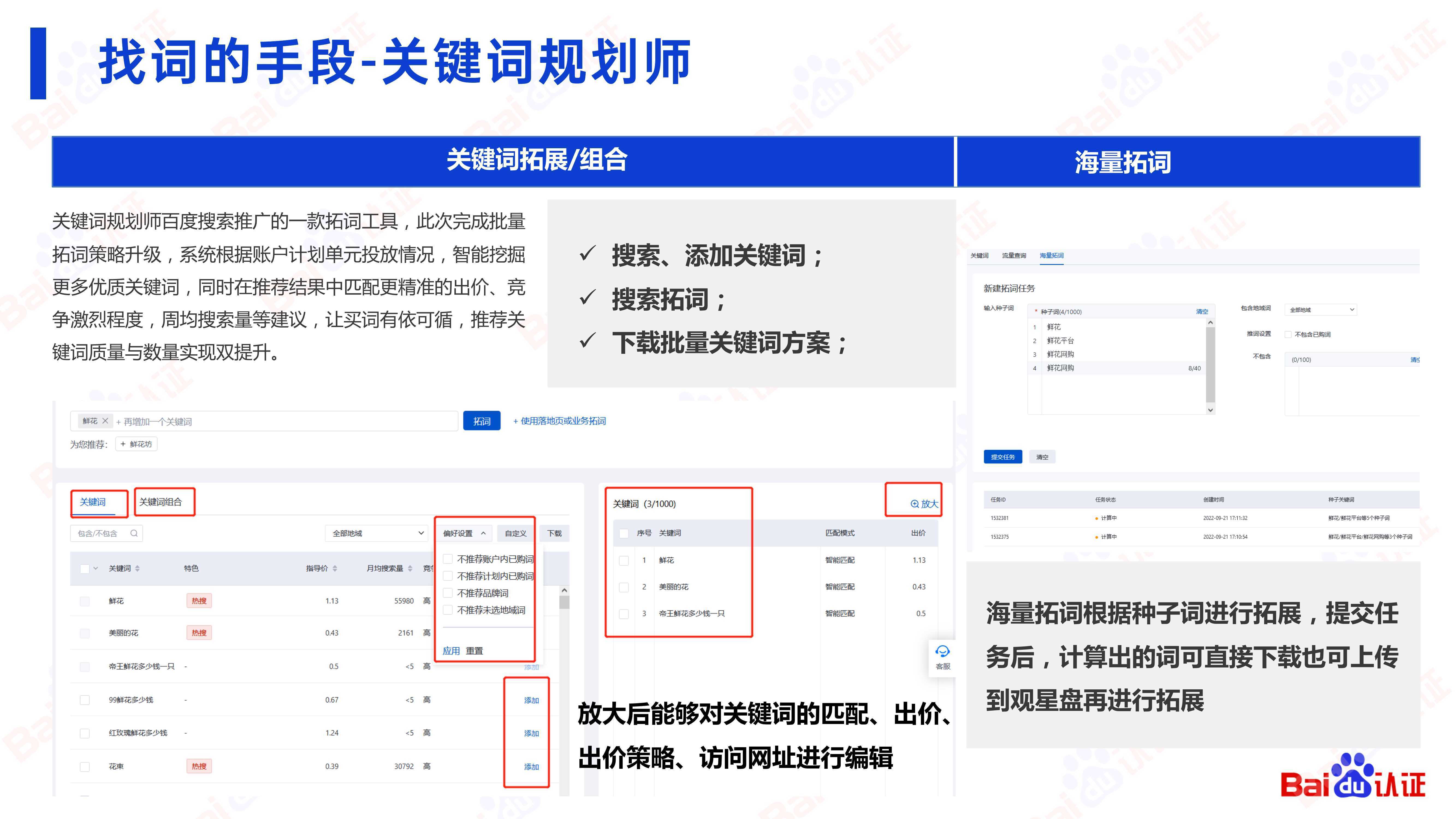Click 应用 in preference panel

451,651
